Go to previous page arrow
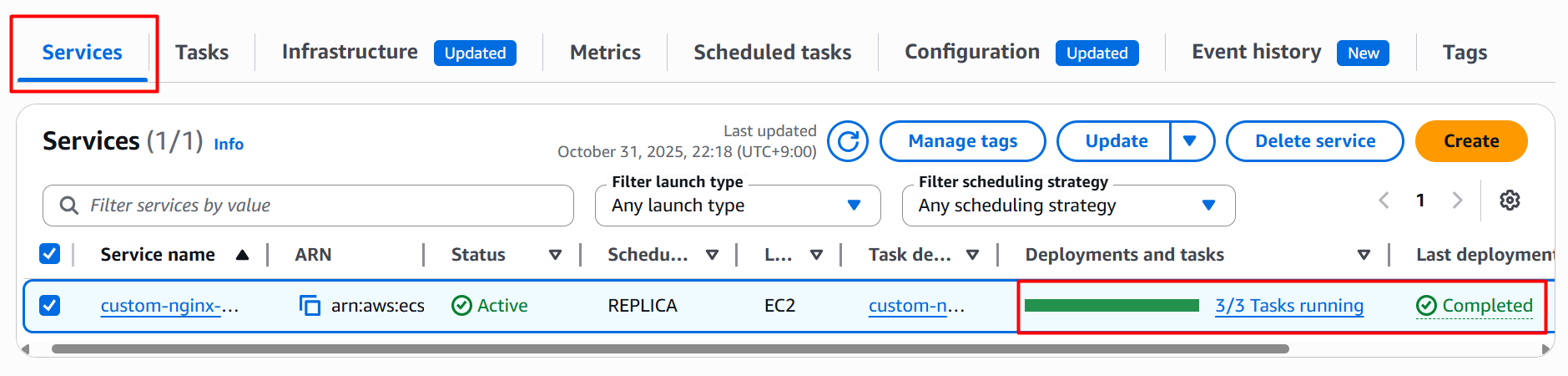1568x376 pixels. pyautogui.click(x=1384, y=201)
